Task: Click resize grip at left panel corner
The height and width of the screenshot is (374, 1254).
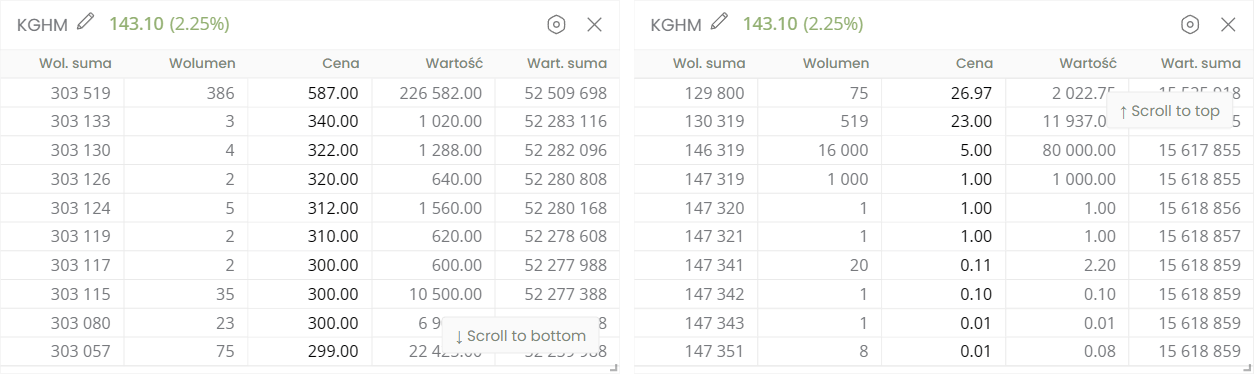Action: pyautogui.click(x=614, y=368)
